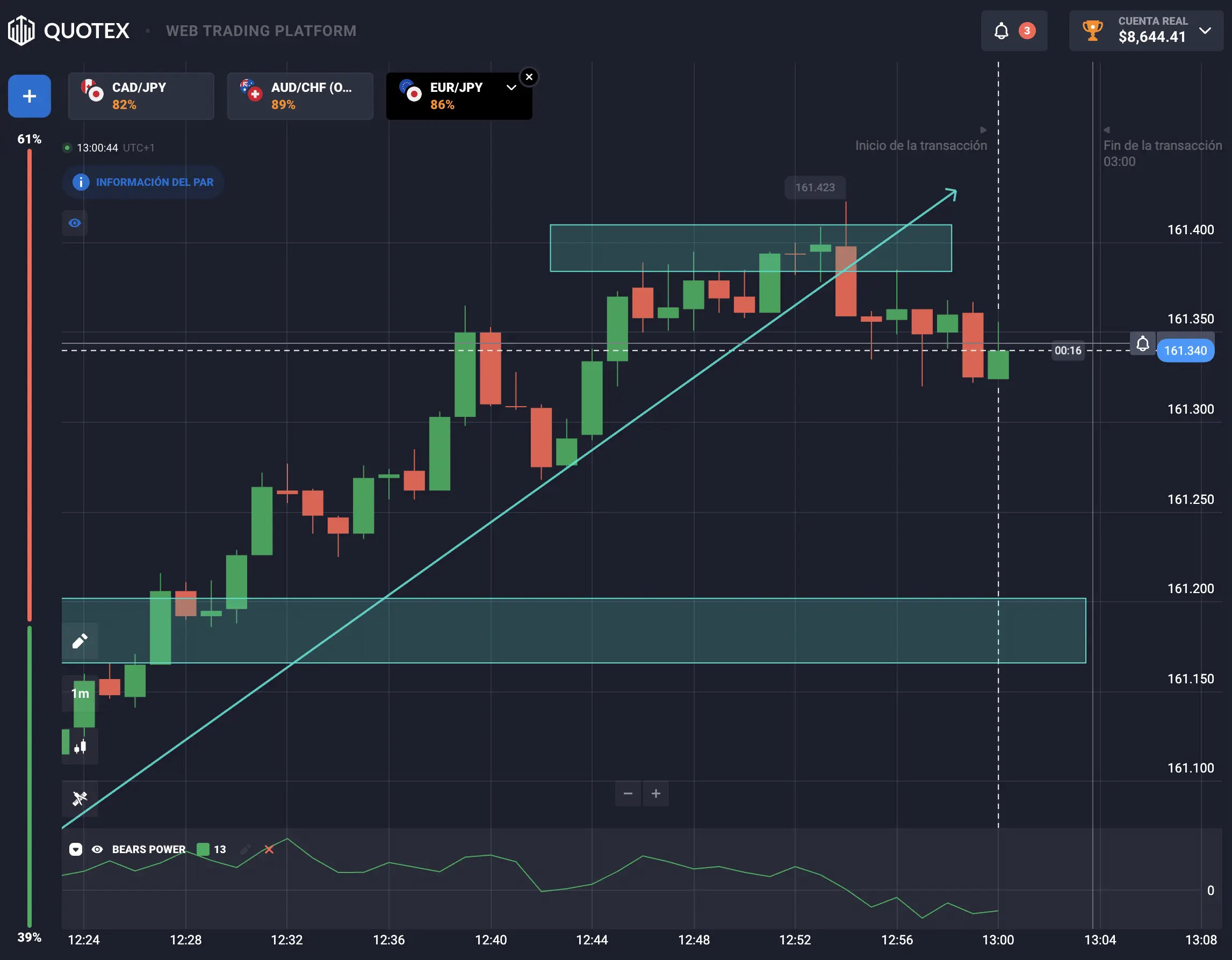The height and width of the screenshot is (960, 1232).
Task: Collapse the Bears Power indicator panel
Action: (x=76, y=849)
